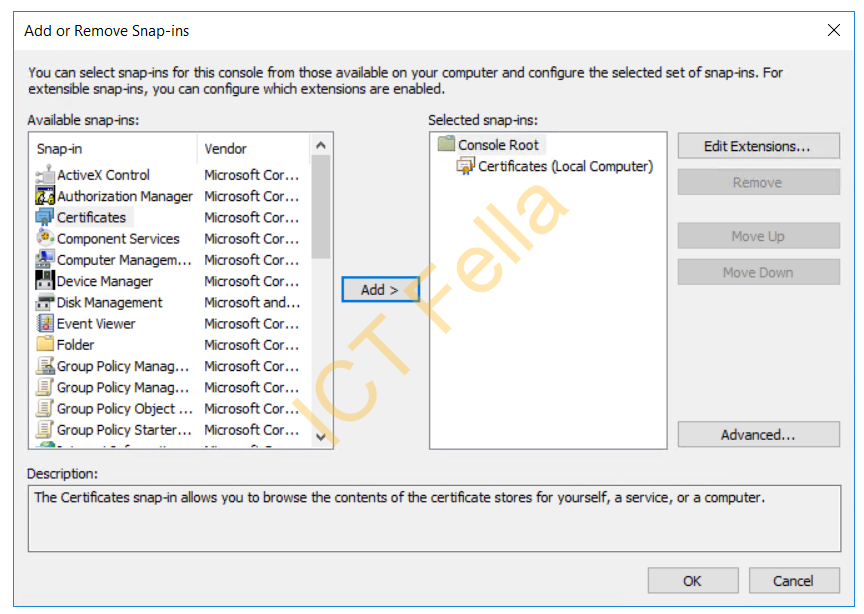Viewport: 864px width, 614px height.
Task: Choose the Certificates icon in Available snap-ins
Action: coord(45,217)
